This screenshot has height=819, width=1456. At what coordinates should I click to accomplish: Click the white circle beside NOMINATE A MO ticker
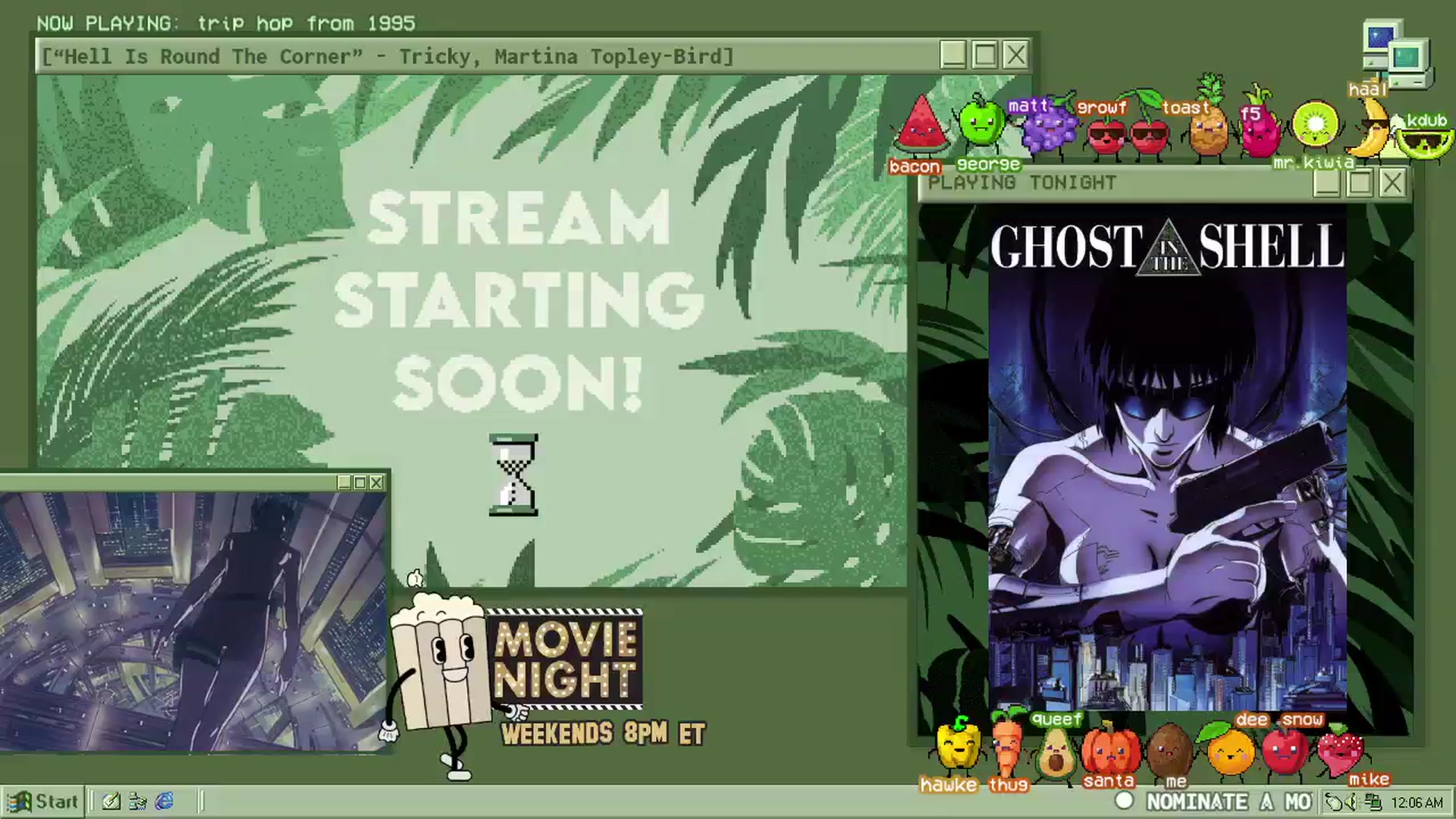click(1125, 802)
